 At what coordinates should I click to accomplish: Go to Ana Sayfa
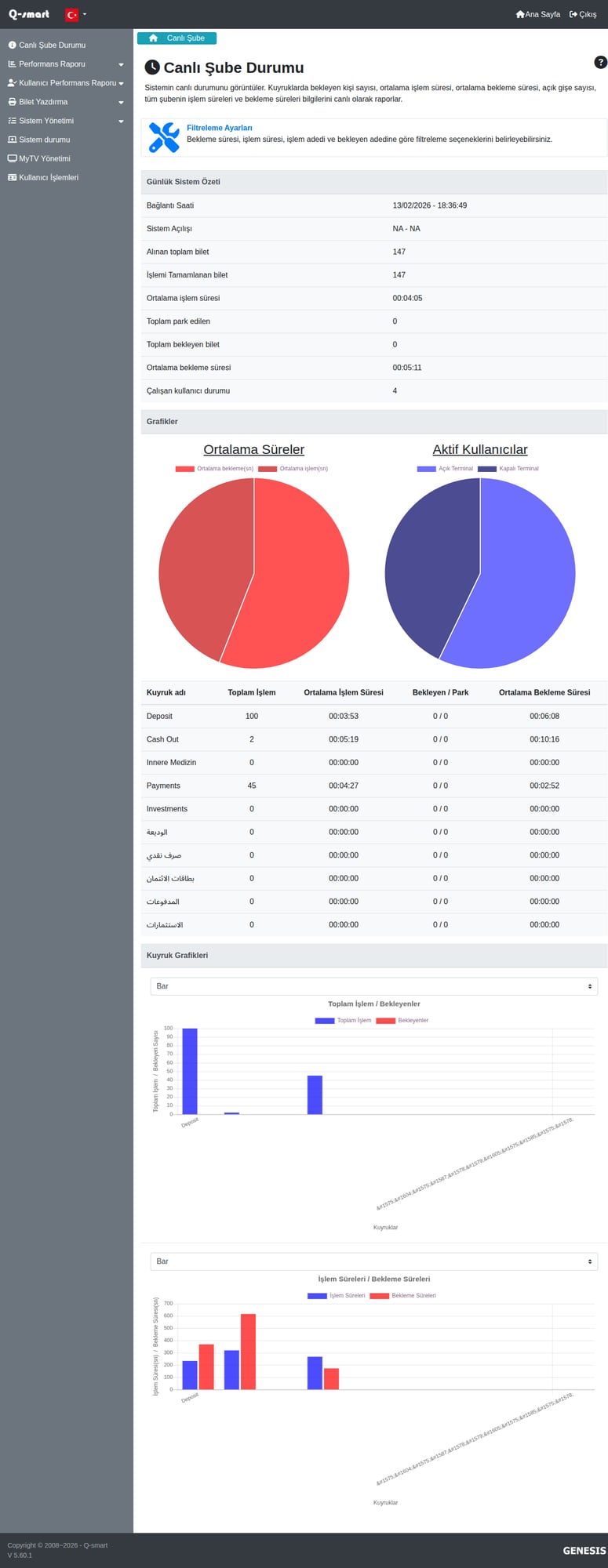tap(538, 14)
